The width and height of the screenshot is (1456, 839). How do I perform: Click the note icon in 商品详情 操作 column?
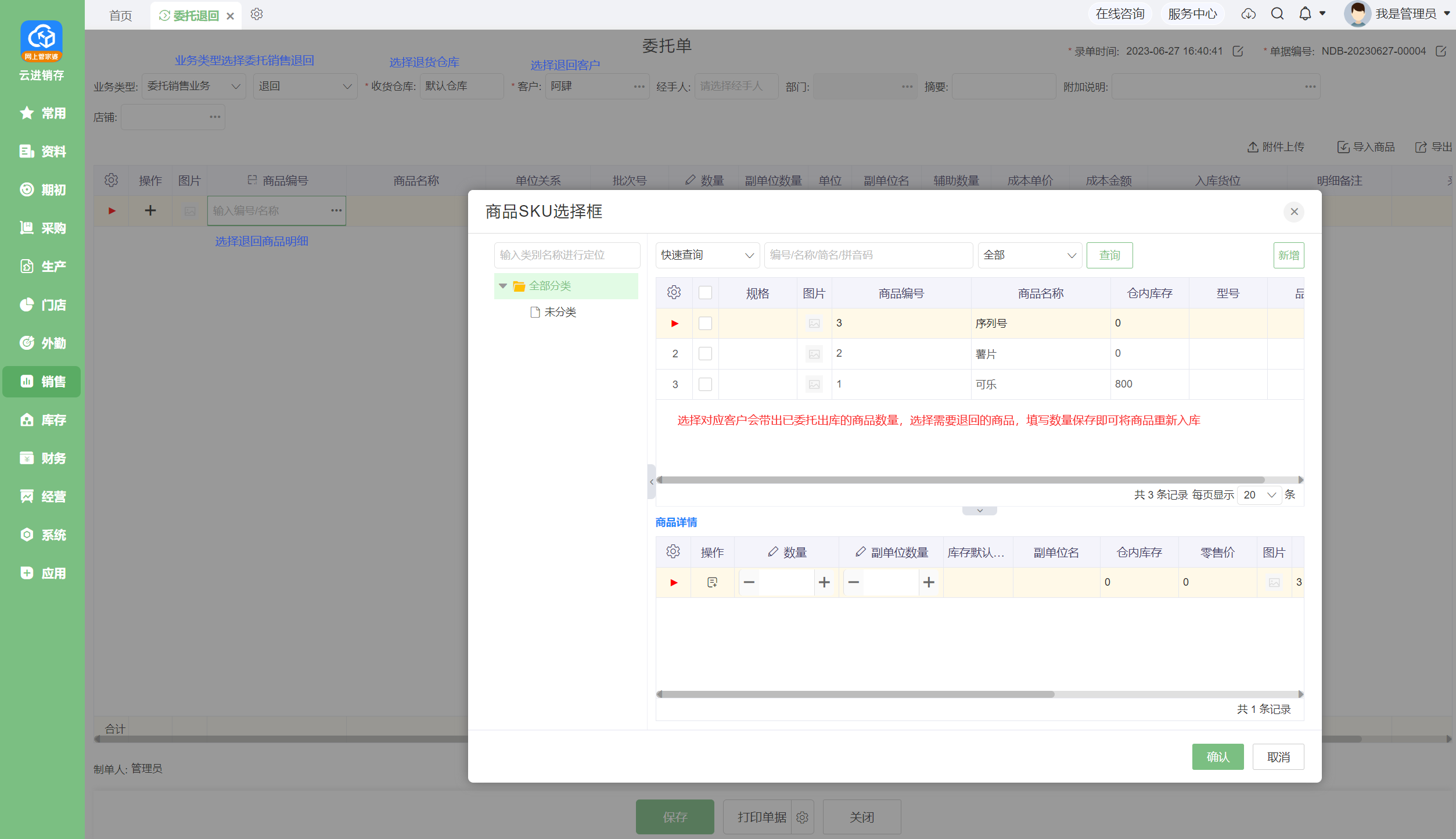712,582
